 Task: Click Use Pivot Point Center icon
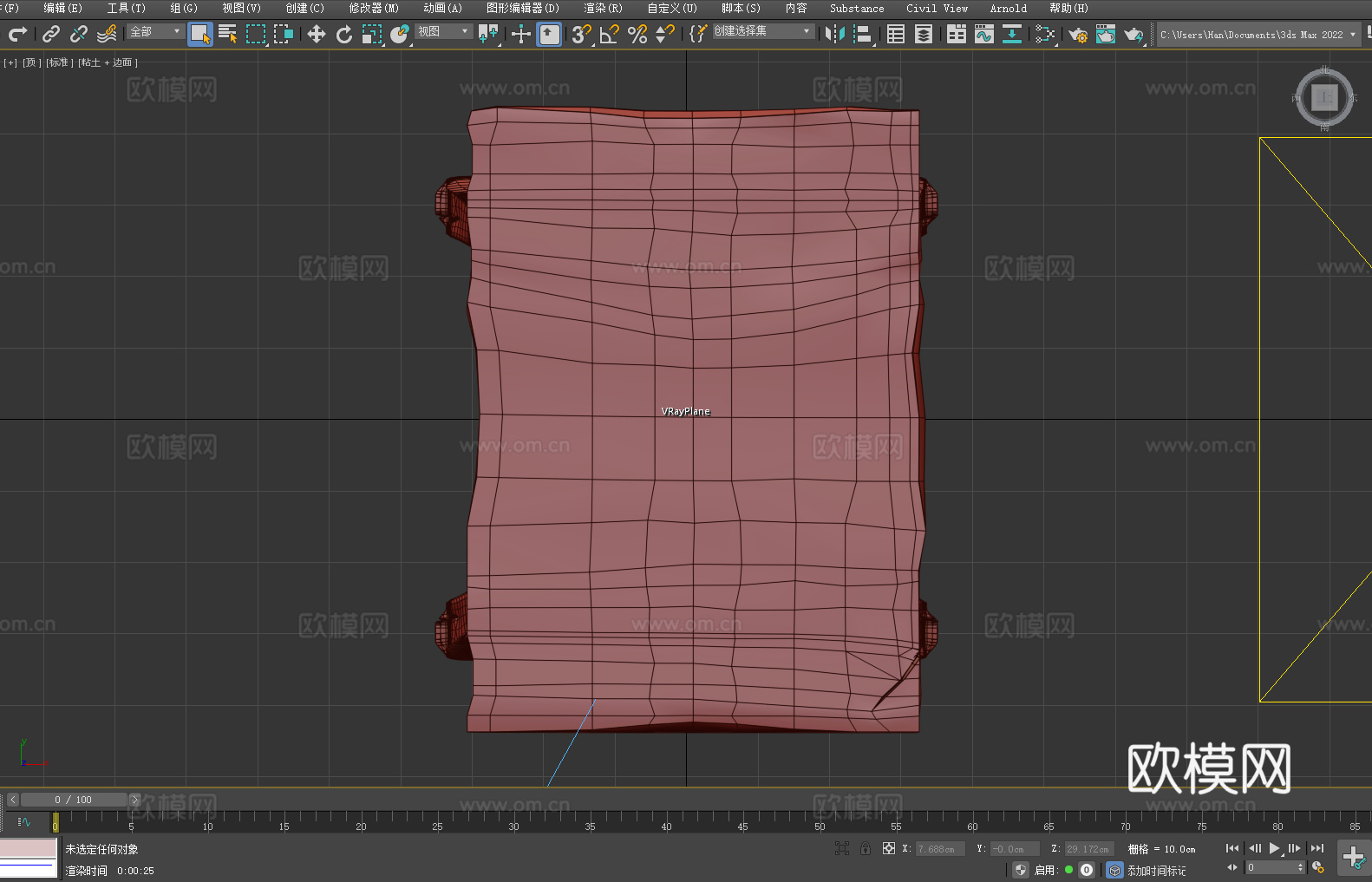pos(488,34)
